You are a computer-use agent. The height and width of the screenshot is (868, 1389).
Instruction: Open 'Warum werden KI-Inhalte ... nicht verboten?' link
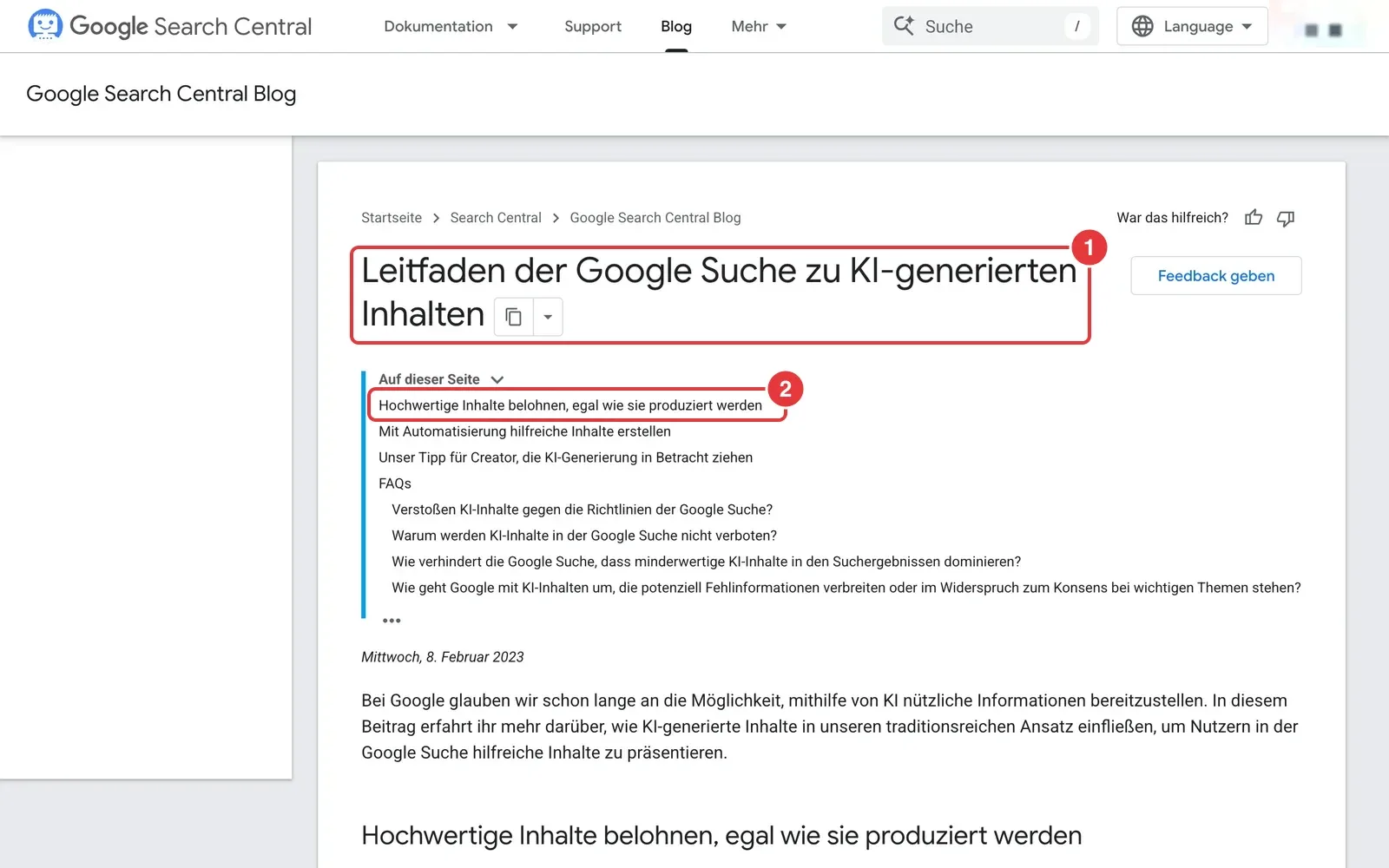(x=584, y=536)
